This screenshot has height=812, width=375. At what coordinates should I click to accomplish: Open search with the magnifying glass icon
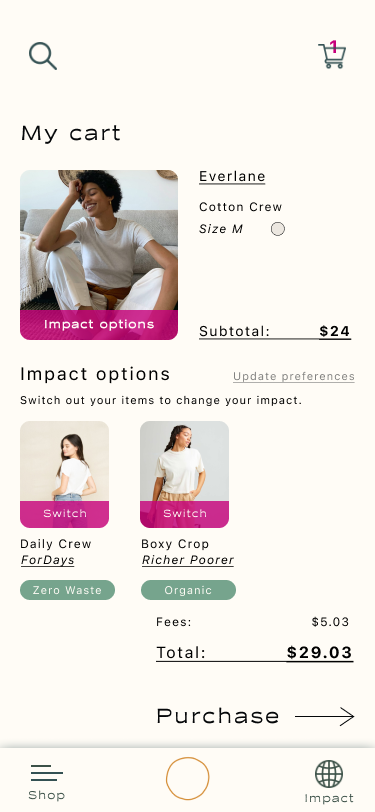[x=43, y=56]
